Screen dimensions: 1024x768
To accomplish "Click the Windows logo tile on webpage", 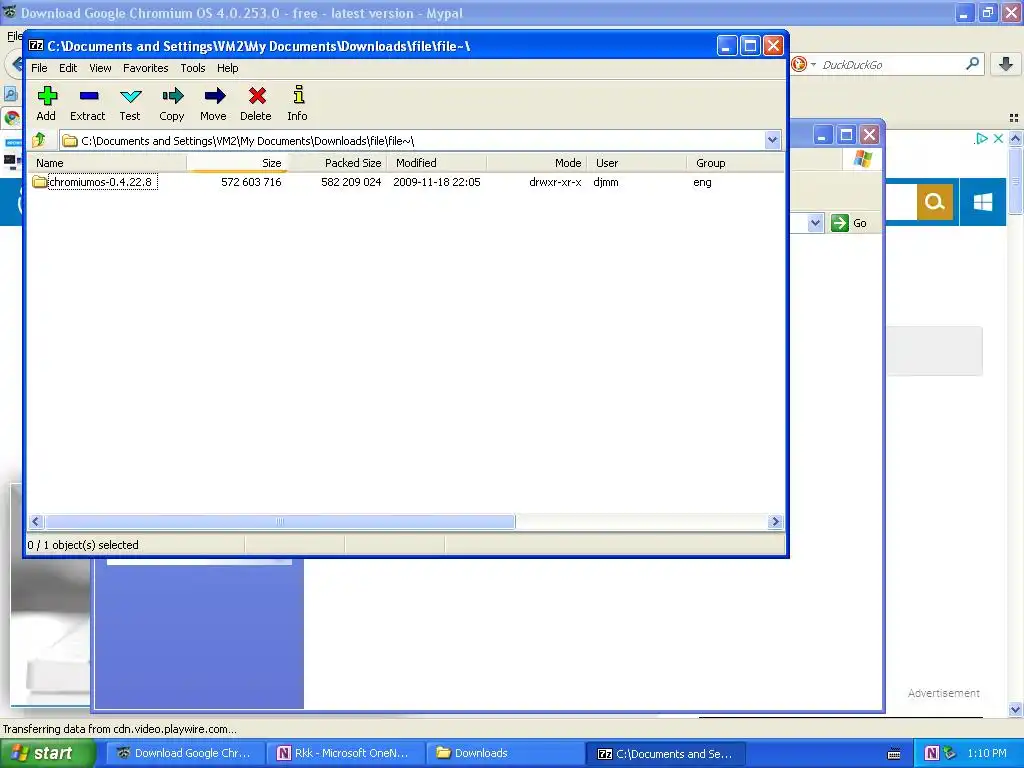I will tap(983, 202).
